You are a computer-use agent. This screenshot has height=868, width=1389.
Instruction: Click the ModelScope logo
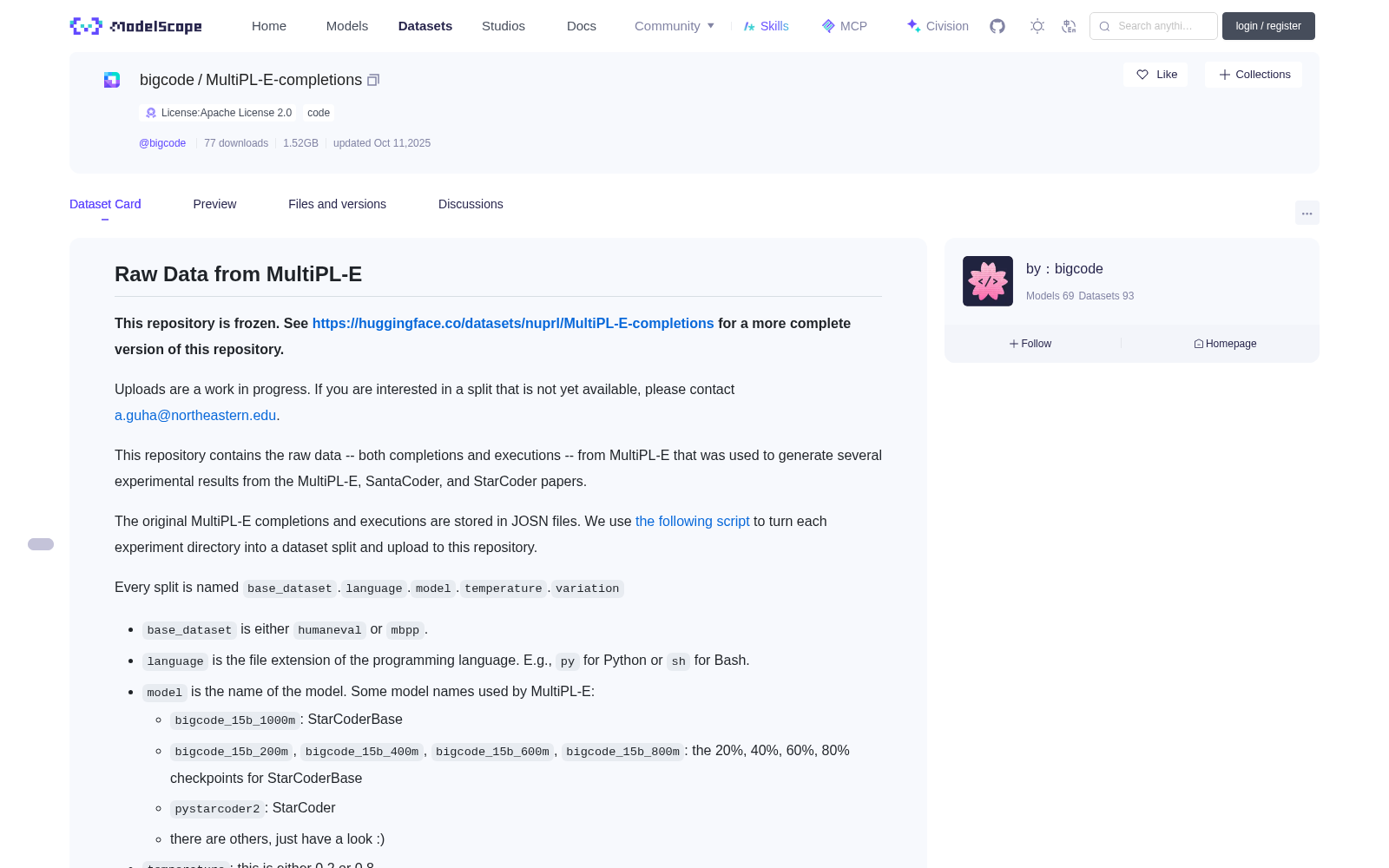(x=135, y=26)
